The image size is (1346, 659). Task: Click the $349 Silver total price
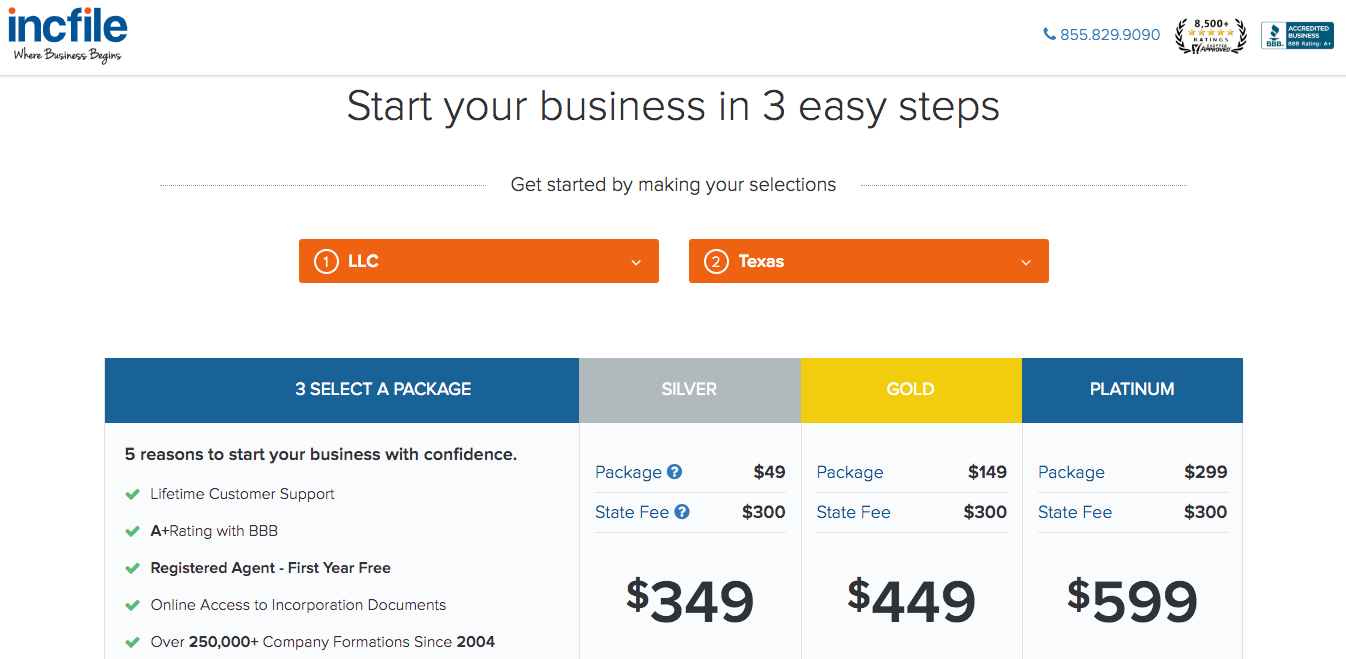(x=690, y=601)
